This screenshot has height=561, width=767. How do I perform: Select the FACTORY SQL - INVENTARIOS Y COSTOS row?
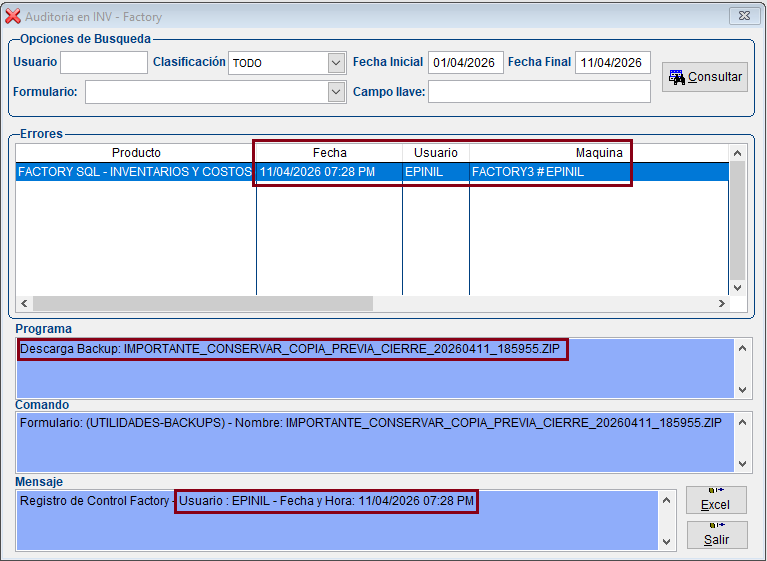point(135,172)
